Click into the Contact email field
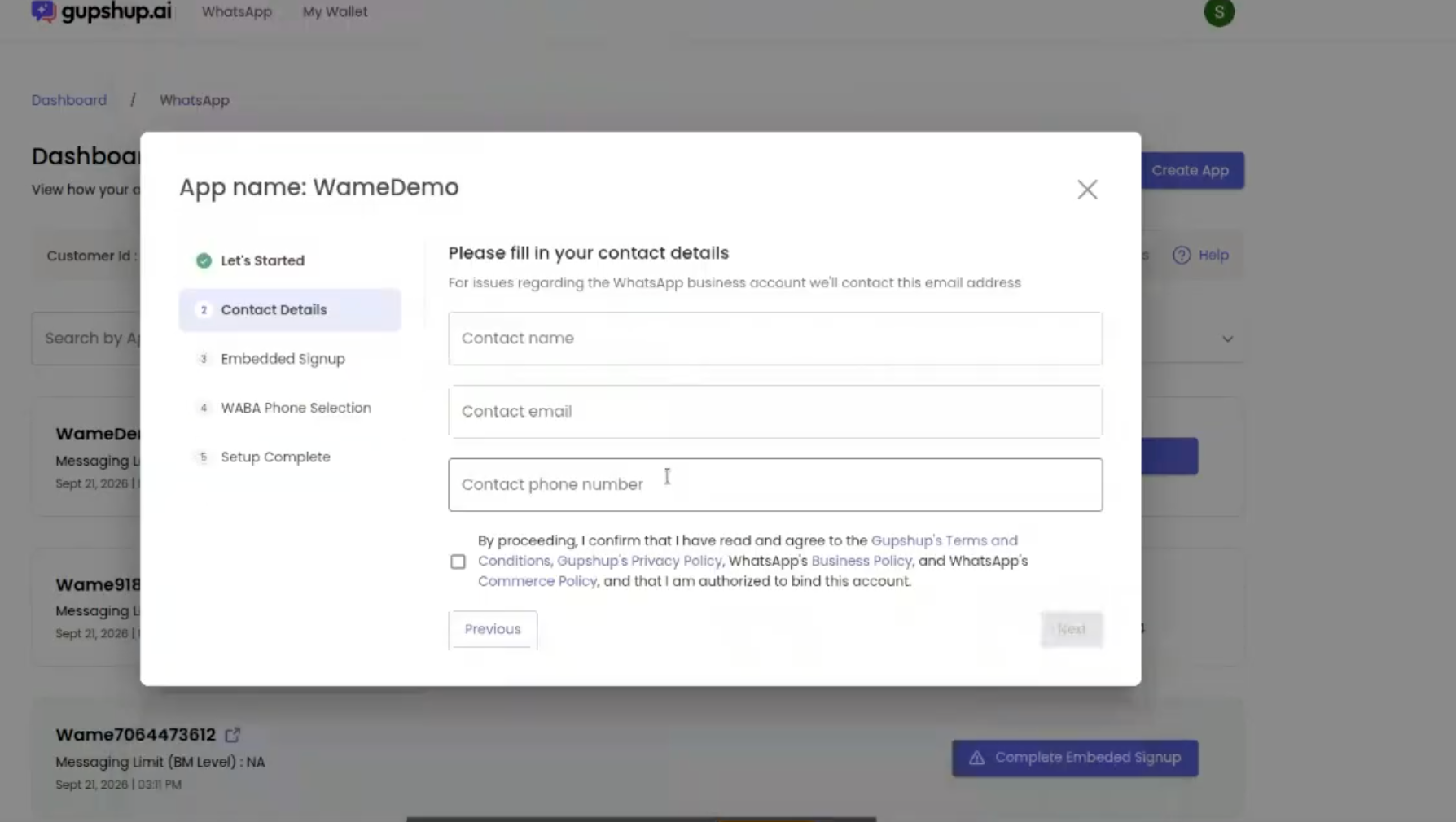The height and width of the screenshot is (822, 1456). point(775,412)
